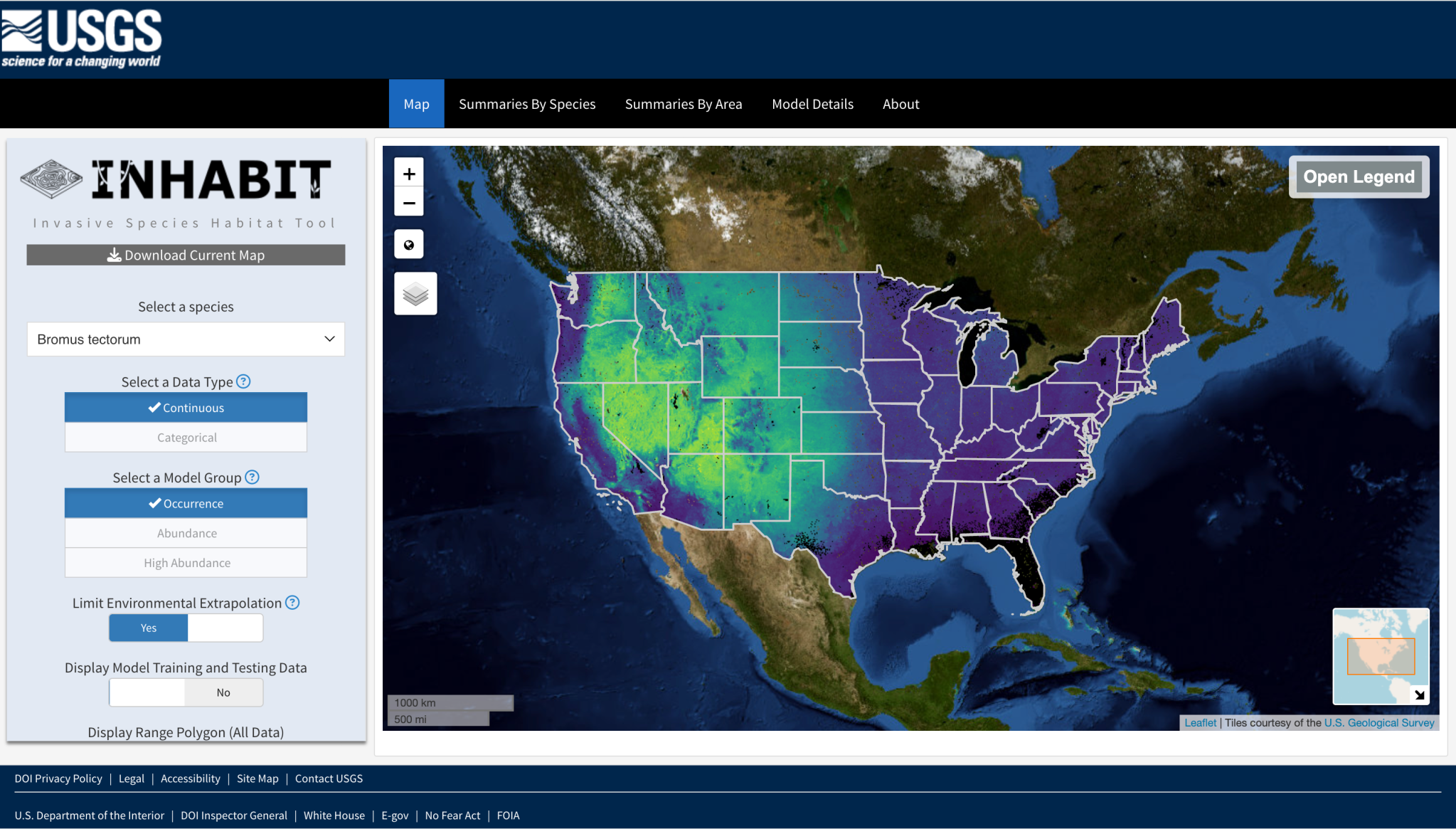The height and width of the screenshot is (829, 1456).
Task: Click the USGS logo
Action: point(81,38)
